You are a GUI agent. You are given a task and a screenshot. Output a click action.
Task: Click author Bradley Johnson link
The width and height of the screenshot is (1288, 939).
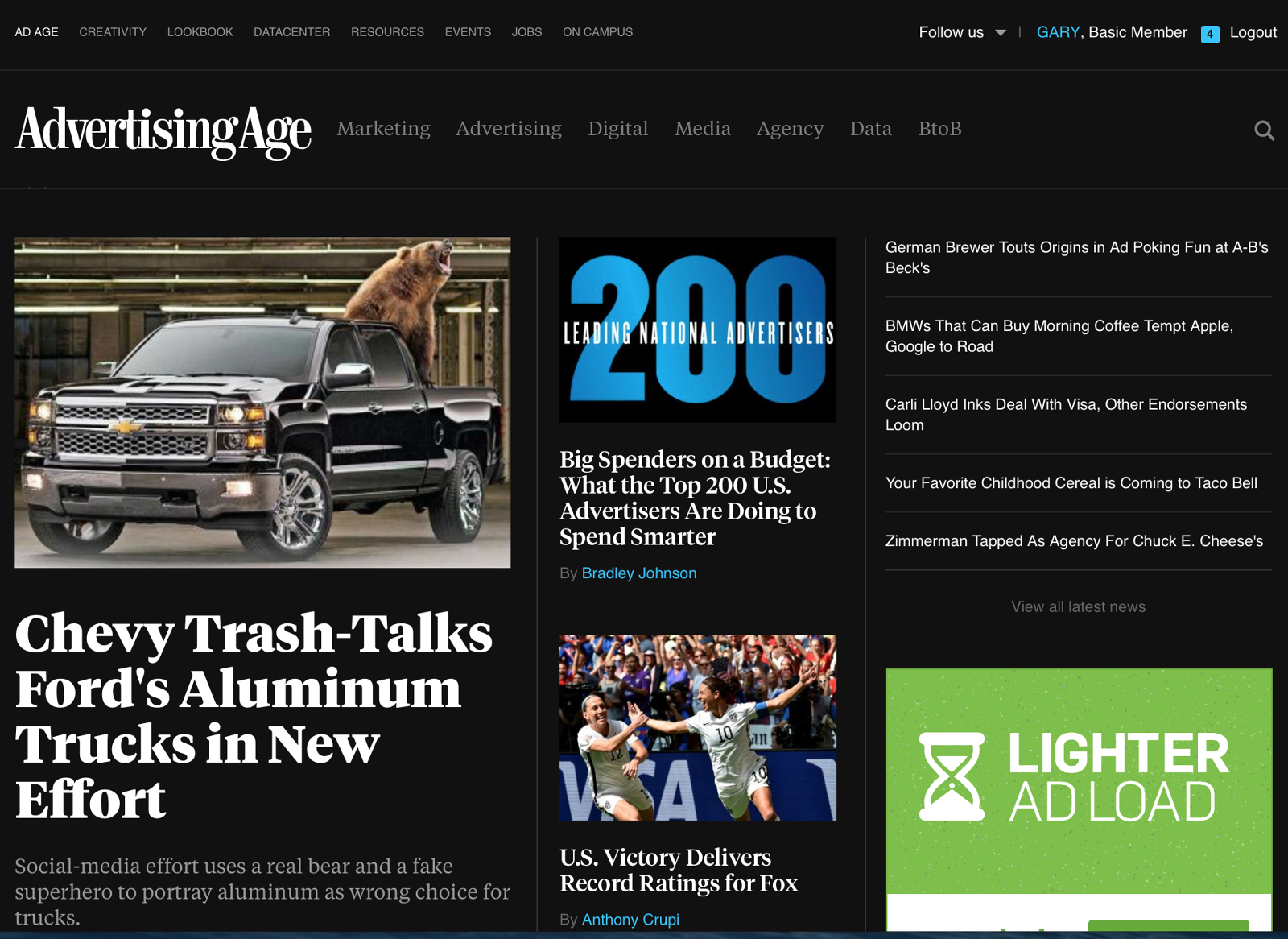coord(639,573)
